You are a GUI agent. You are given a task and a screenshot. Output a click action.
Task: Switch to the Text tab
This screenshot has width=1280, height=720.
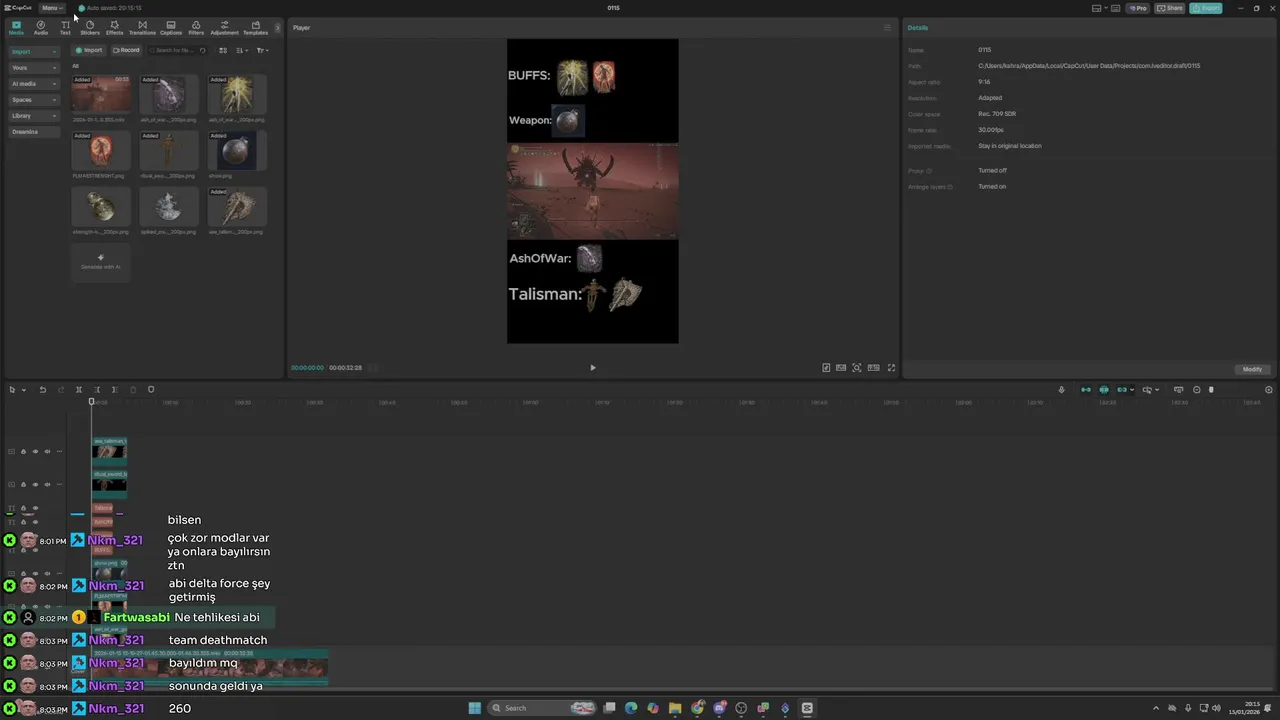coord(65,27)
